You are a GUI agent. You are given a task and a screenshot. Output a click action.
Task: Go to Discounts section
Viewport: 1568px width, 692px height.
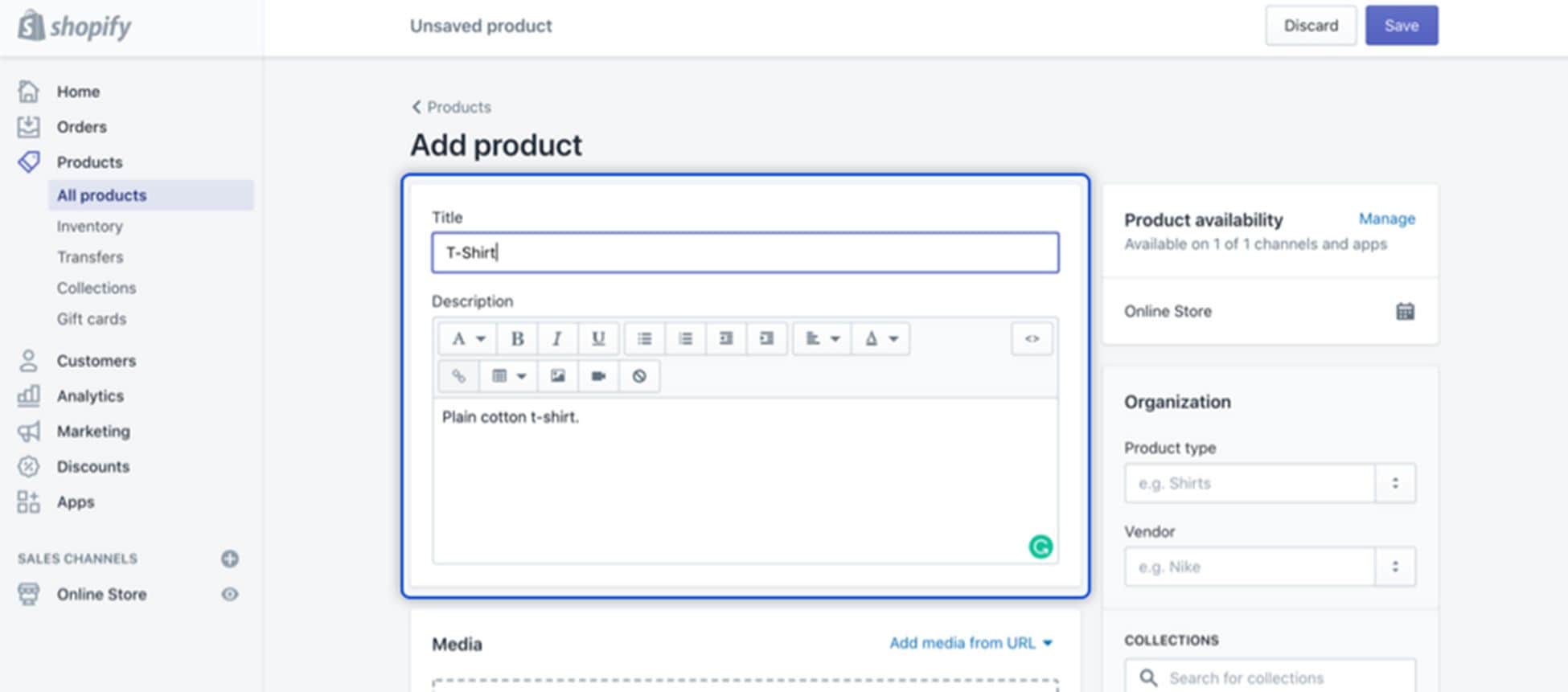[x=92, y=467]
